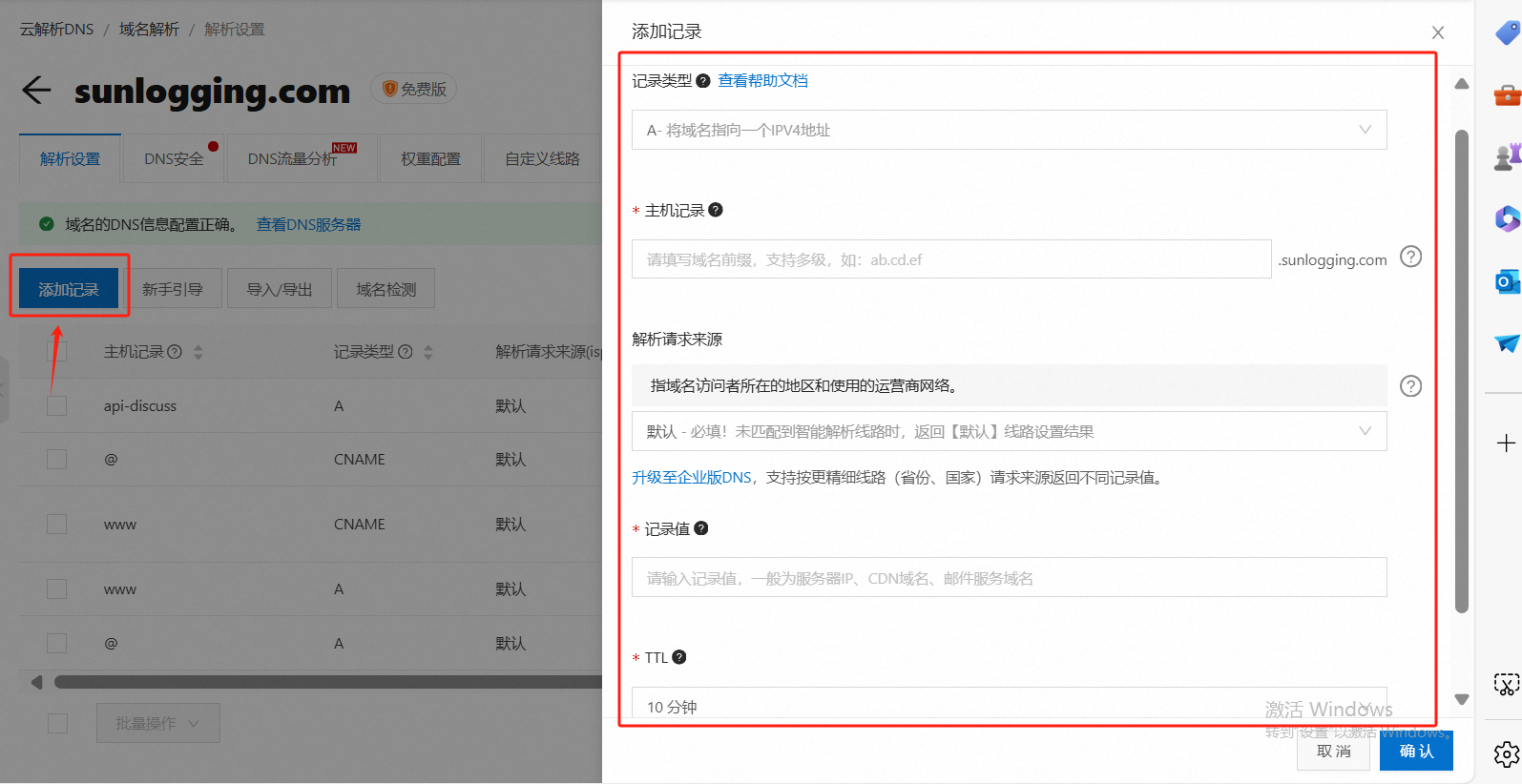Screen dimensions: 1522x784
Task: Toggle the select-all checkbox in table header
Action: pyautogui.click(x=57, y=352)
